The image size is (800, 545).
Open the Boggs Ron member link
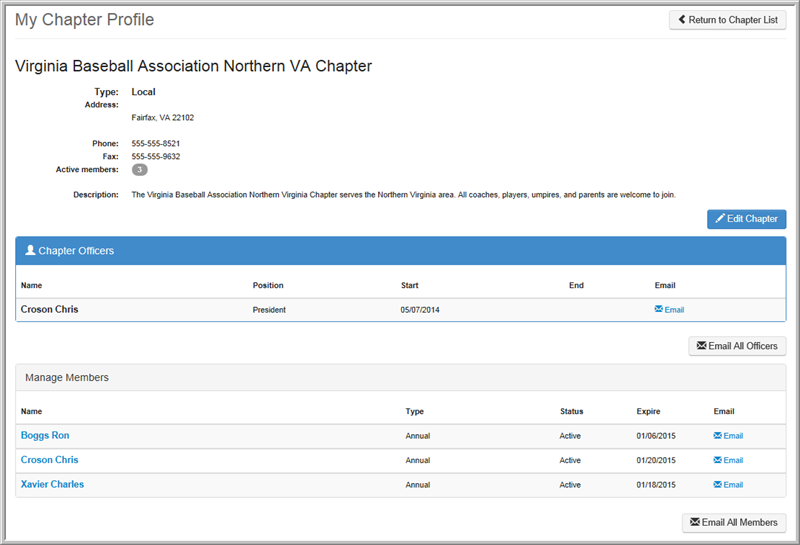point(45,435)
